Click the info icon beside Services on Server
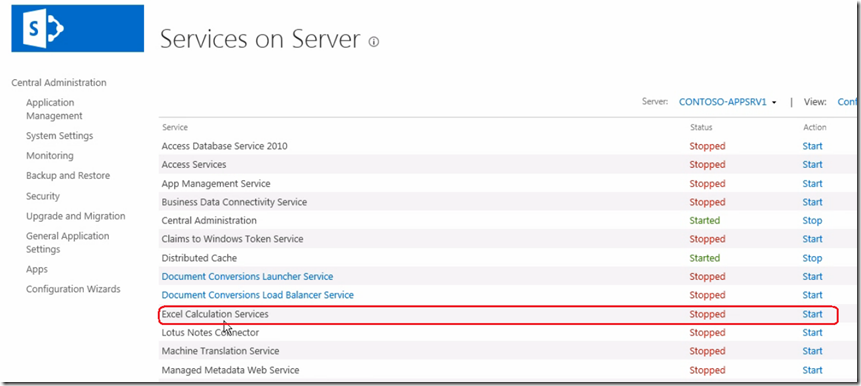 (x=374, y=41)
